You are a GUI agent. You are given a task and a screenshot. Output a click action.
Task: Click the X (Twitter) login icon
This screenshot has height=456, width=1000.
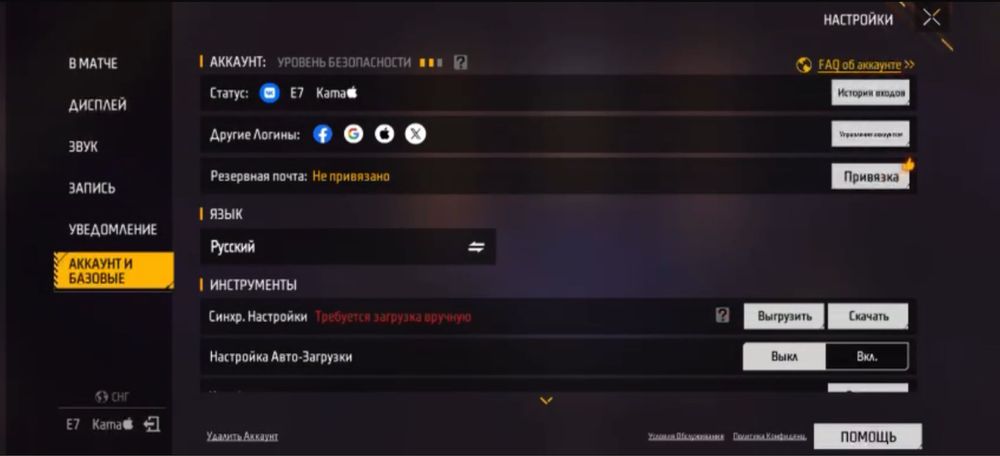[x=415, y=134]
